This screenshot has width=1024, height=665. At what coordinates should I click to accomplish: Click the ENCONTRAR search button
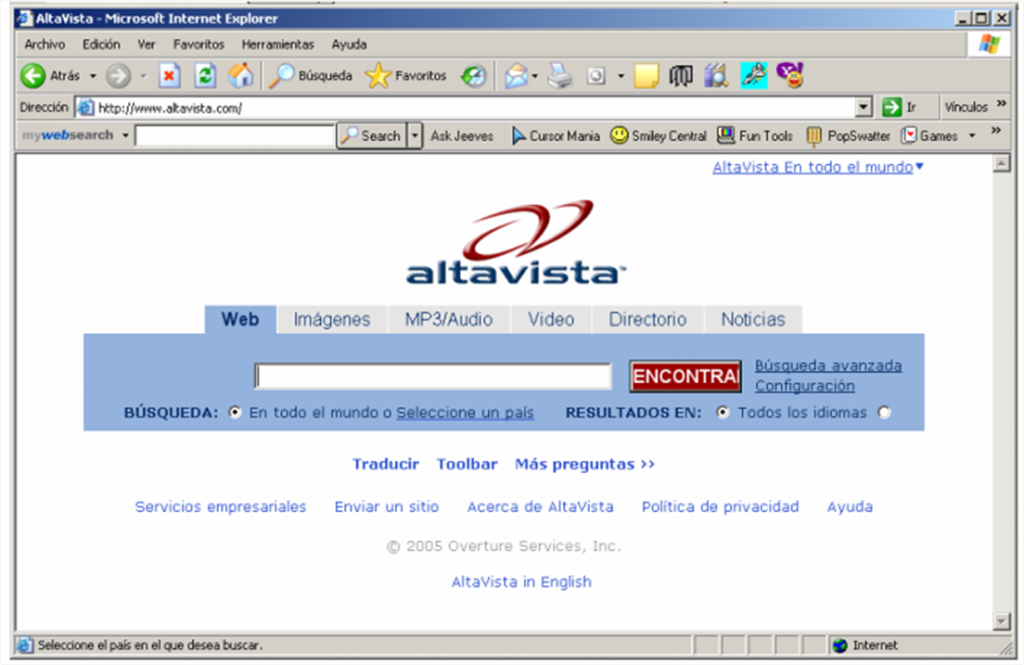click(x=684, y=376)
